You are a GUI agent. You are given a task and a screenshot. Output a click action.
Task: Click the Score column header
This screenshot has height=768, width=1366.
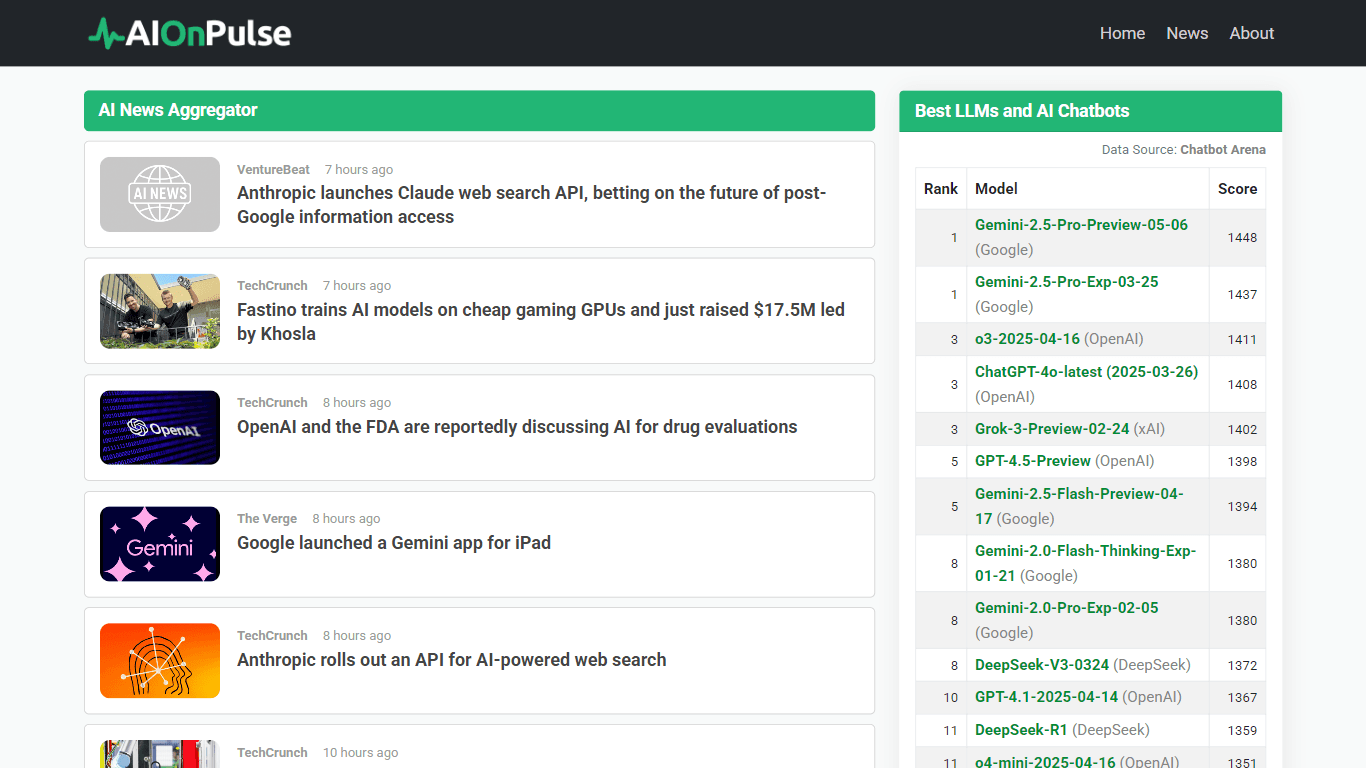1237,188
